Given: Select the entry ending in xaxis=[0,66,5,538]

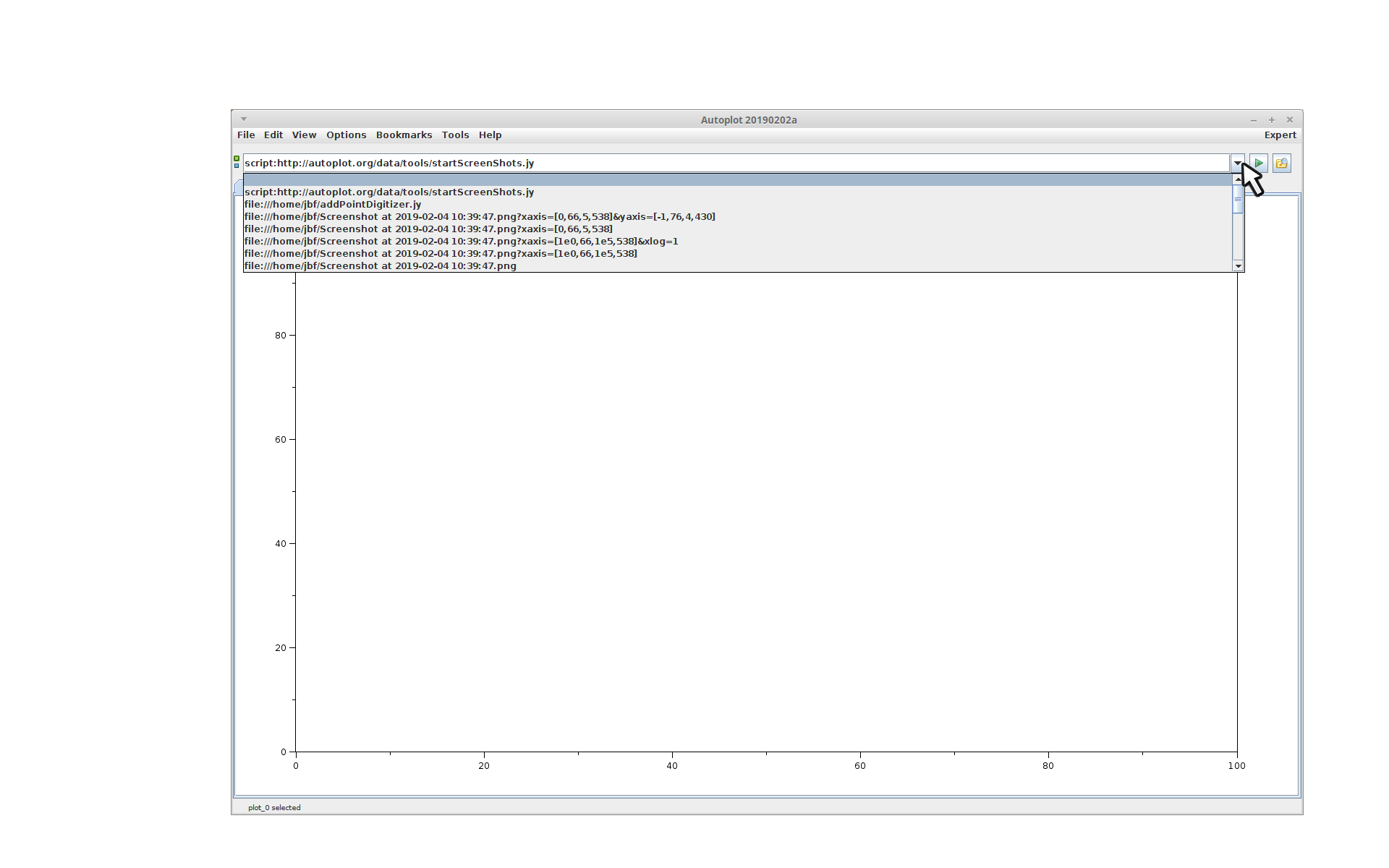Looking at the screenshot, I should click(738, 229).
